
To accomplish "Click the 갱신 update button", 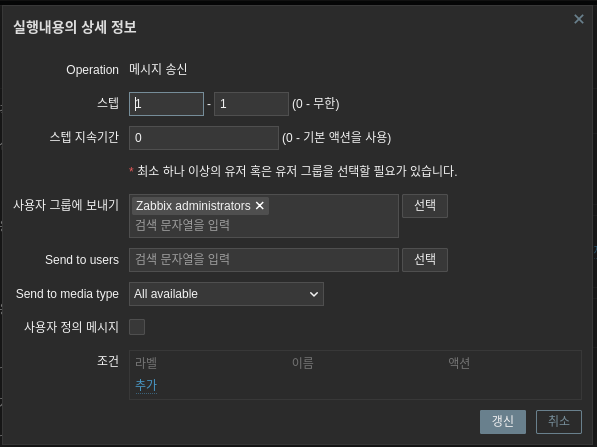I will [503, 422].
